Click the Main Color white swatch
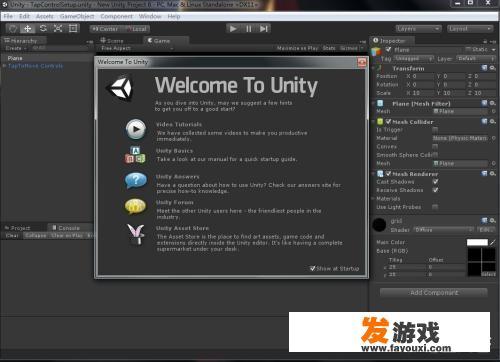Image resolution: width=500 pixels, height=362 pixels. (x=477, y=242)
